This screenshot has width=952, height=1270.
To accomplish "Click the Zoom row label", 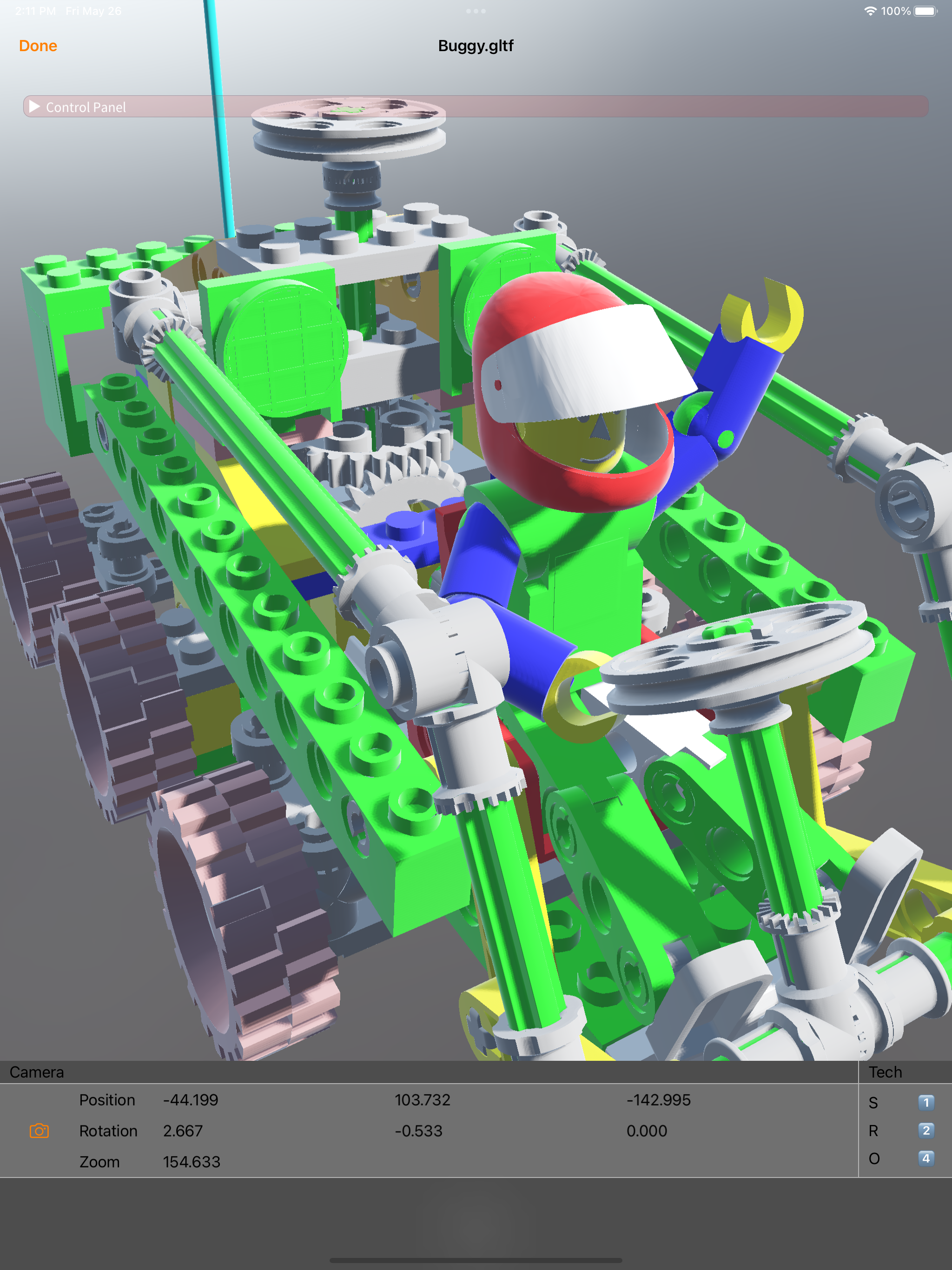I will tap(99, 1162).
